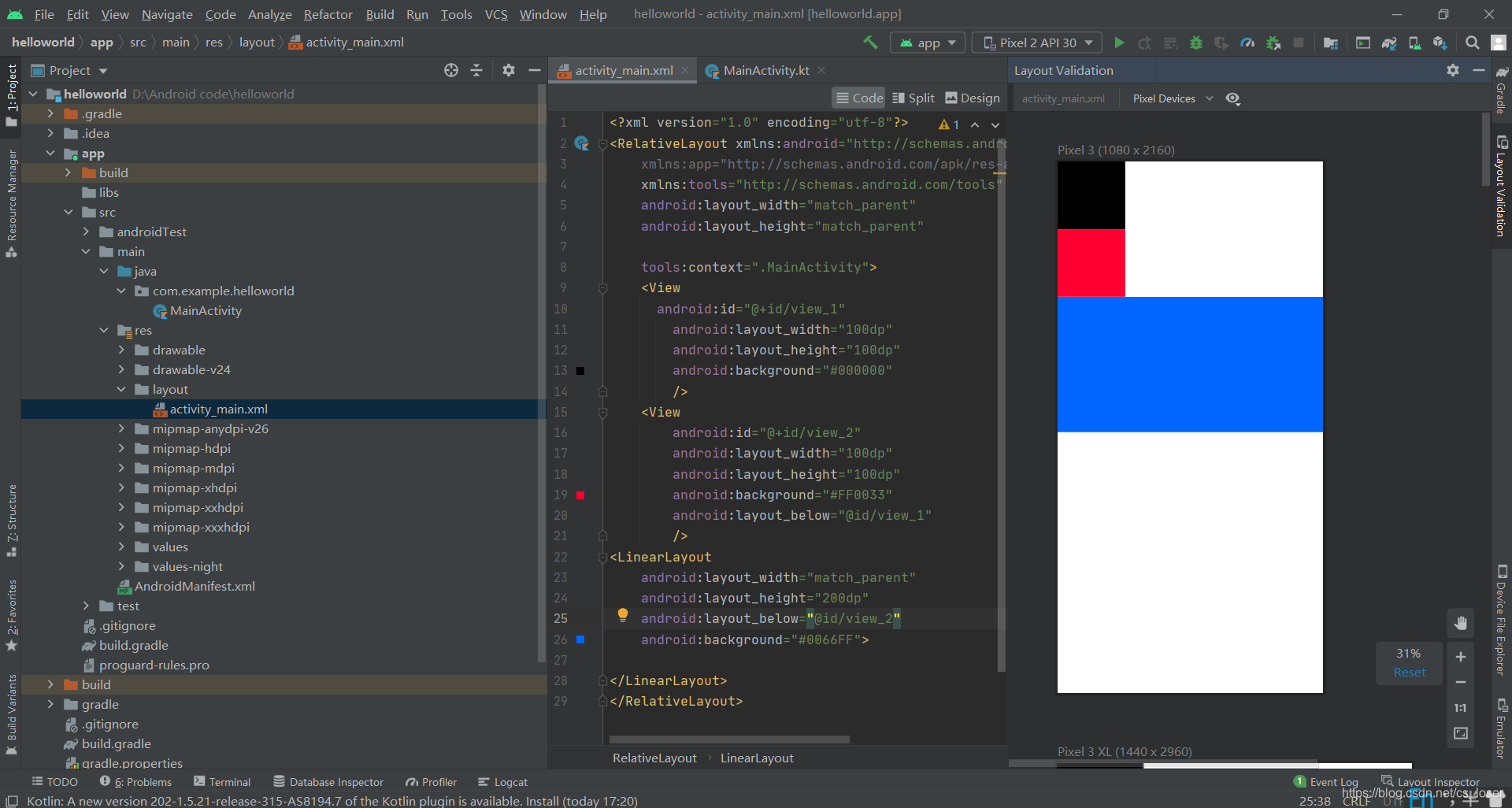Screen dimensions: 1512x808
Task: Open the Terminal tool window
Action: pyautogui.click(x=222, y=782)
